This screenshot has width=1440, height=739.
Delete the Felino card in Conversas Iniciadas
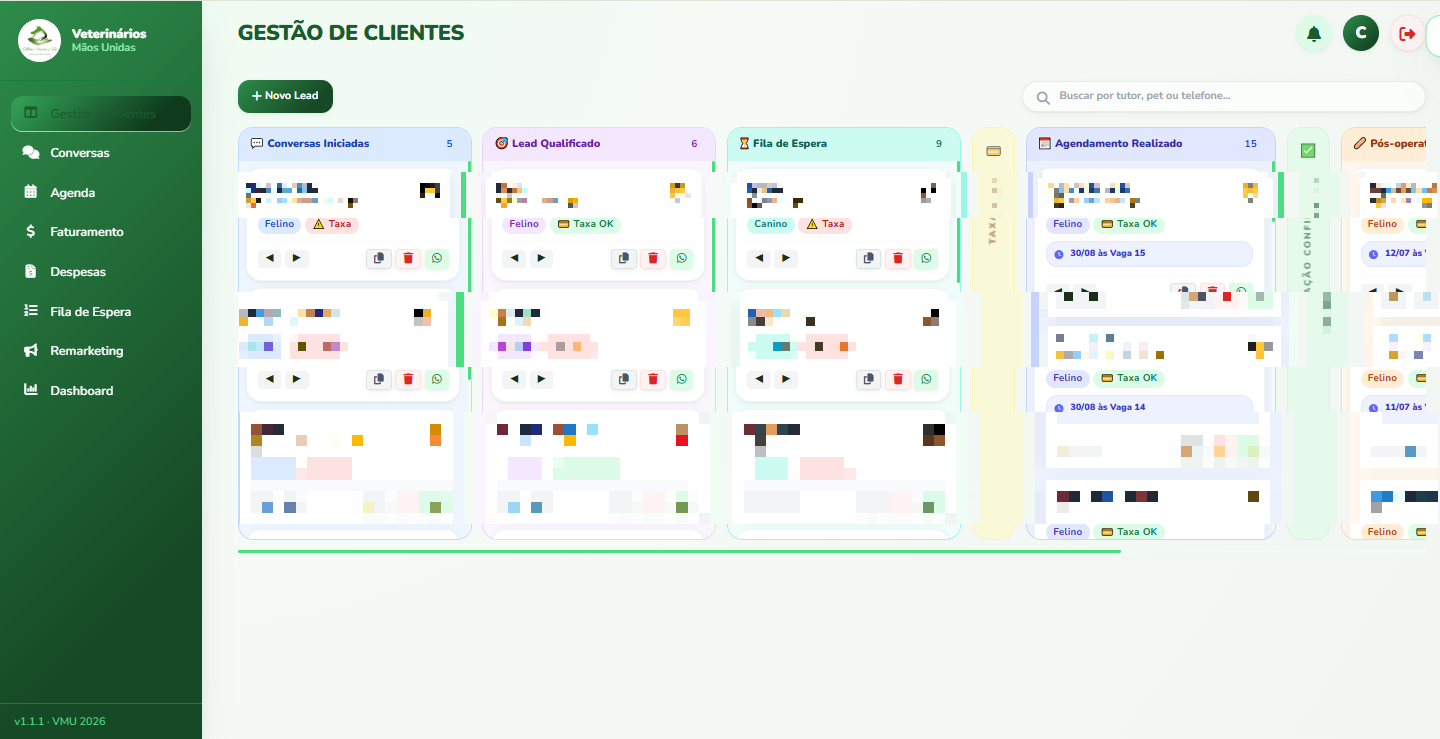(408, 258)
